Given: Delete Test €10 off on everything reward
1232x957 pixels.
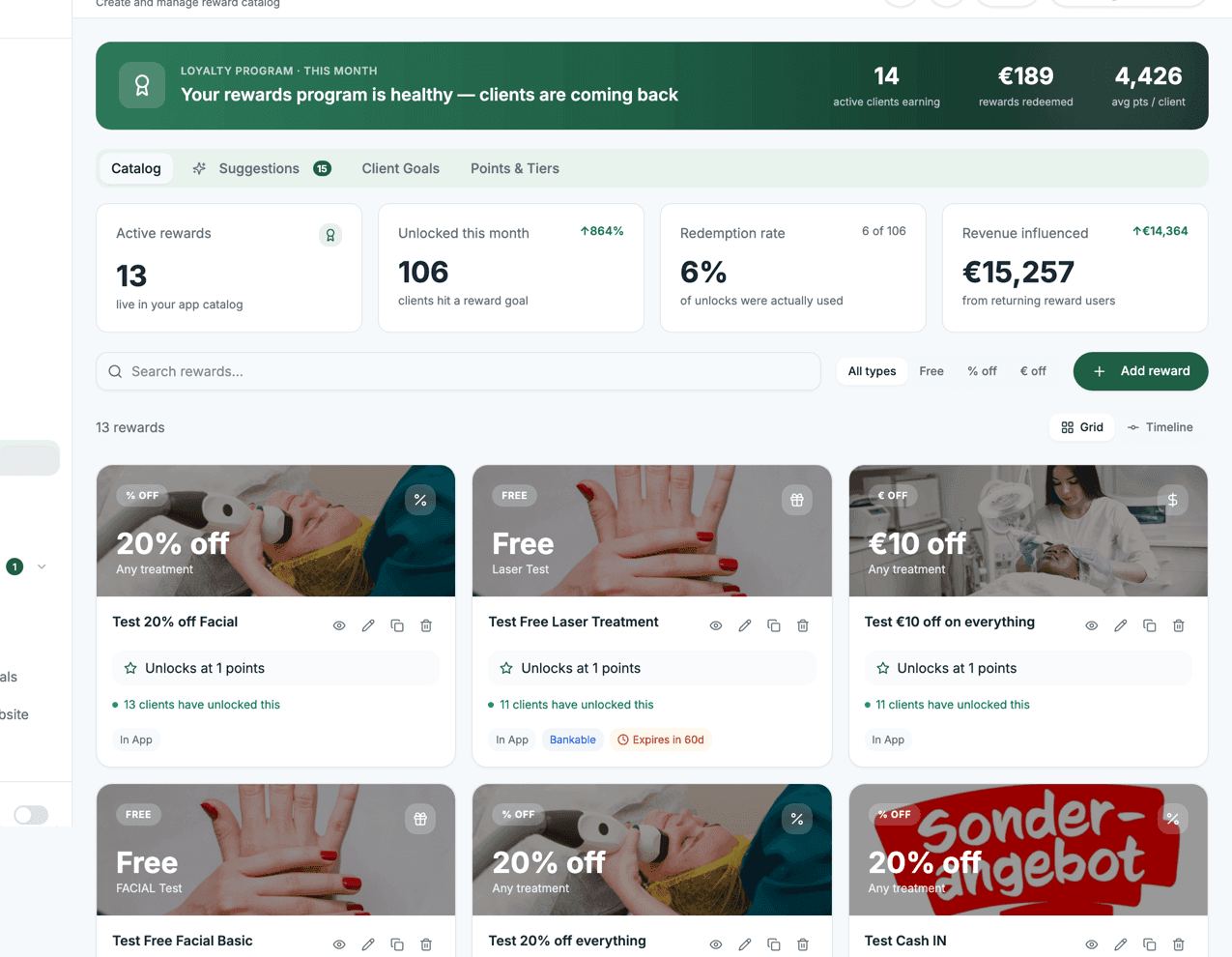Looking at the screenshot, I should click(x=1179, y=625).
